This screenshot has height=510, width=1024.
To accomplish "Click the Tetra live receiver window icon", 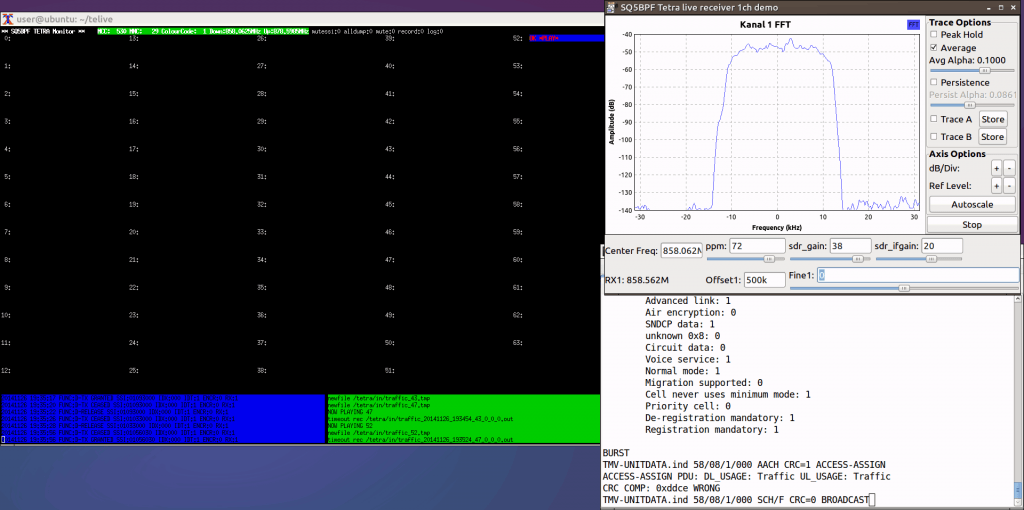I will click(612, 7).
